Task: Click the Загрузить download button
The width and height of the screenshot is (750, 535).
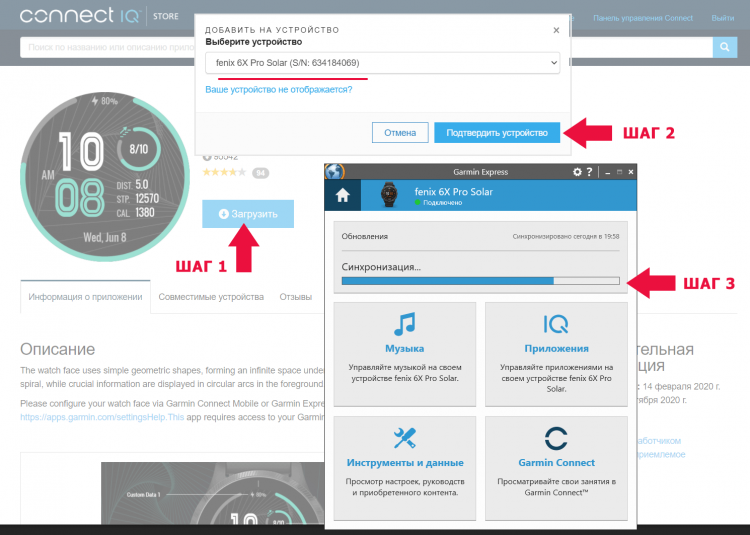Action: point(248,214)
